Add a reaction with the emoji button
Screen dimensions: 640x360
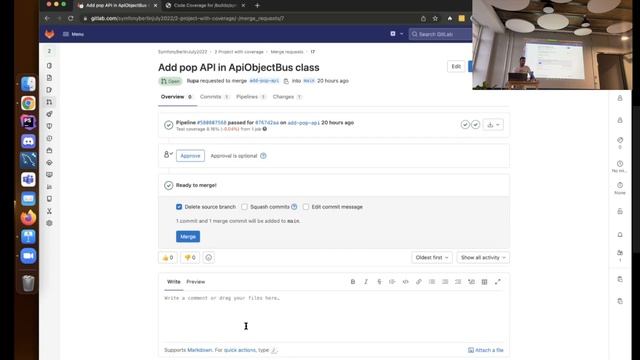pos(209,258)
